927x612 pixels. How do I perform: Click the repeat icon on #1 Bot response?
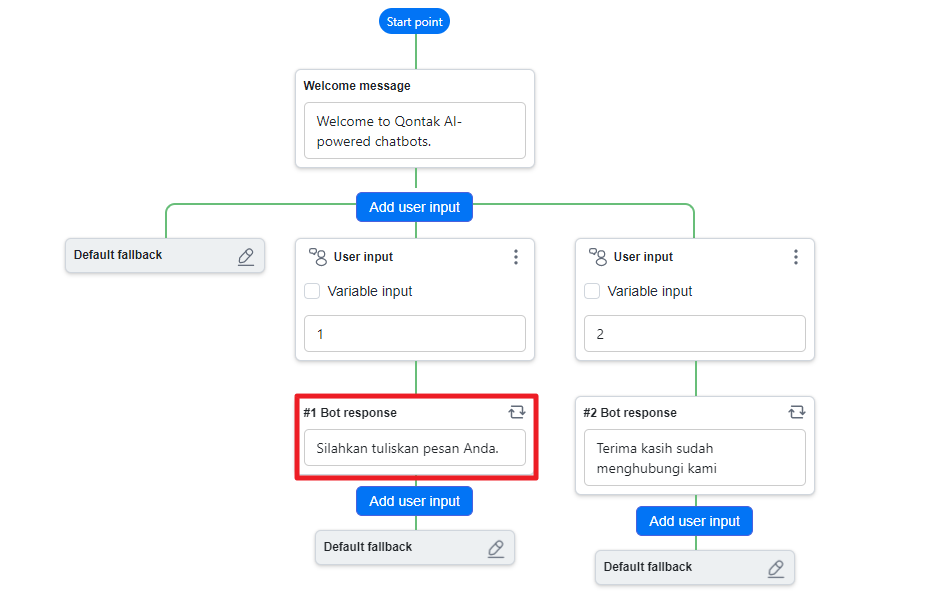pos(517,412)
